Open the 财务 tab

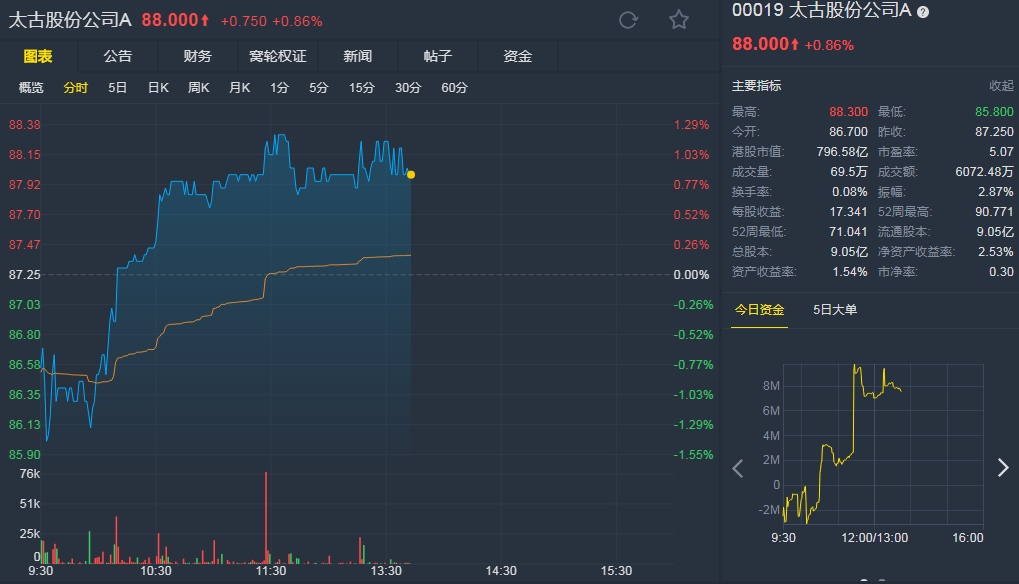click(x=198, y=56)
